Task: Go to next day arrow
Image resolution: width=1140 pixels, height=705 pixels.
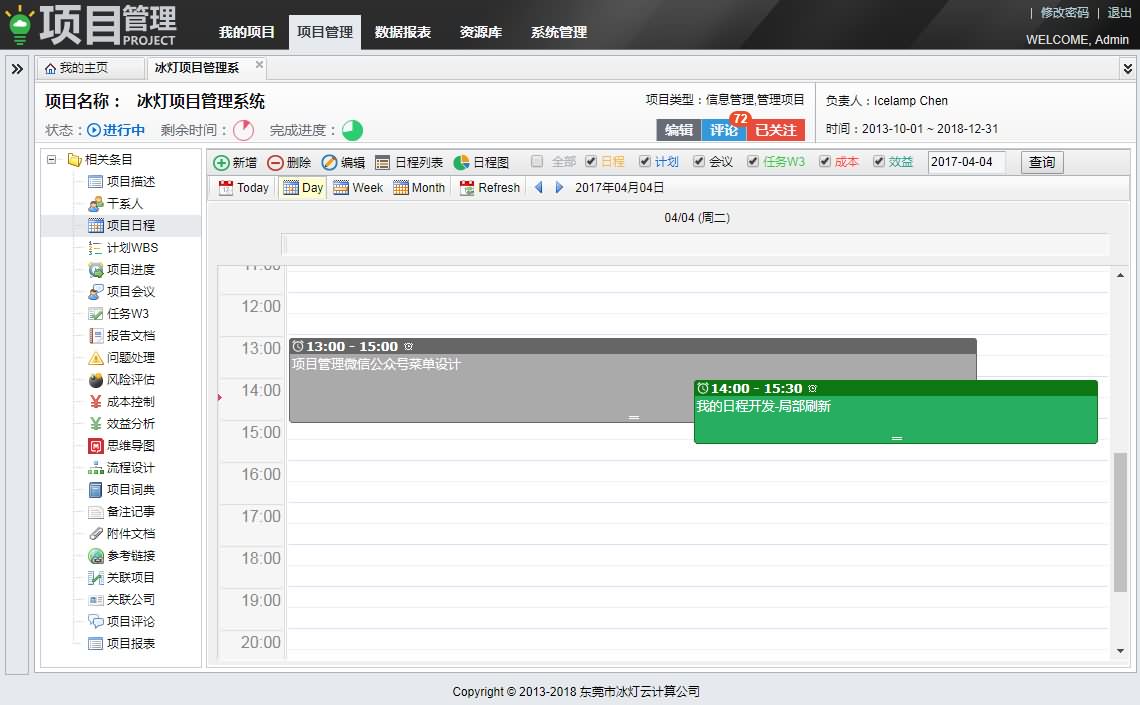Action: pos(559,188)
